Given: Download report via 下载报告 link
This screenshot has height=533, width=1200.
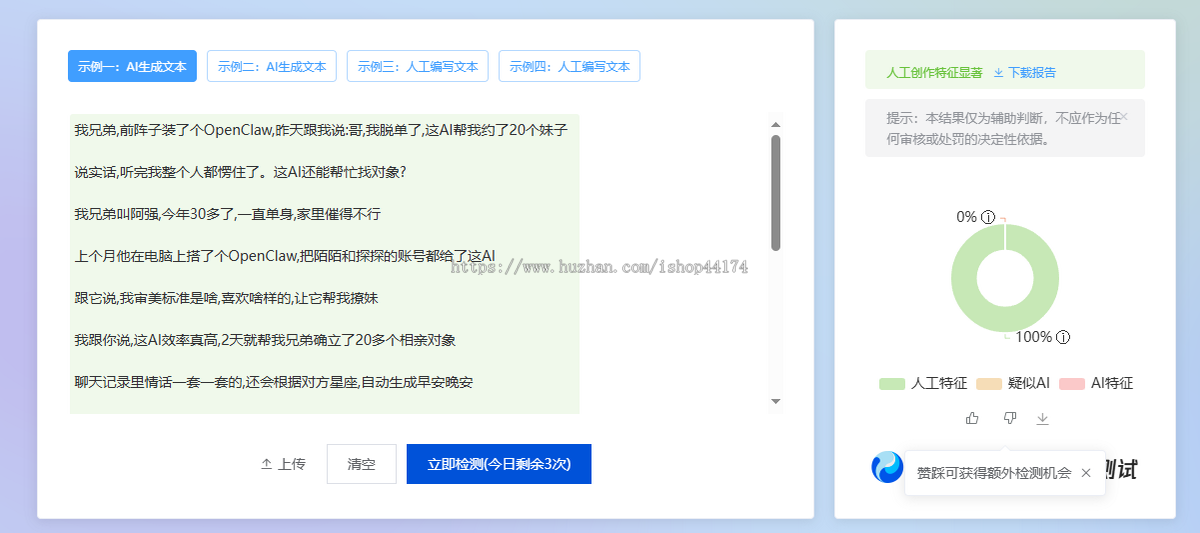Looking at the screenshot, I should [x=1031, y=73].
